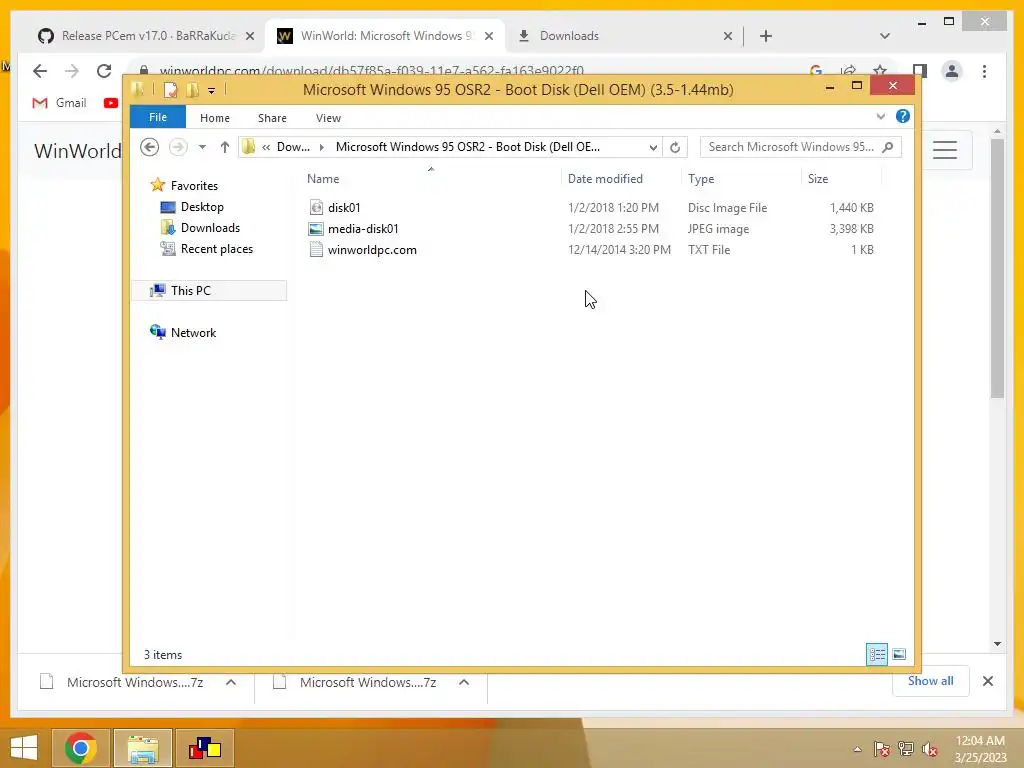This screenshot has width=1024, height=768.
Task: Close the Chrome downloads bar
Action: point(987,681)
